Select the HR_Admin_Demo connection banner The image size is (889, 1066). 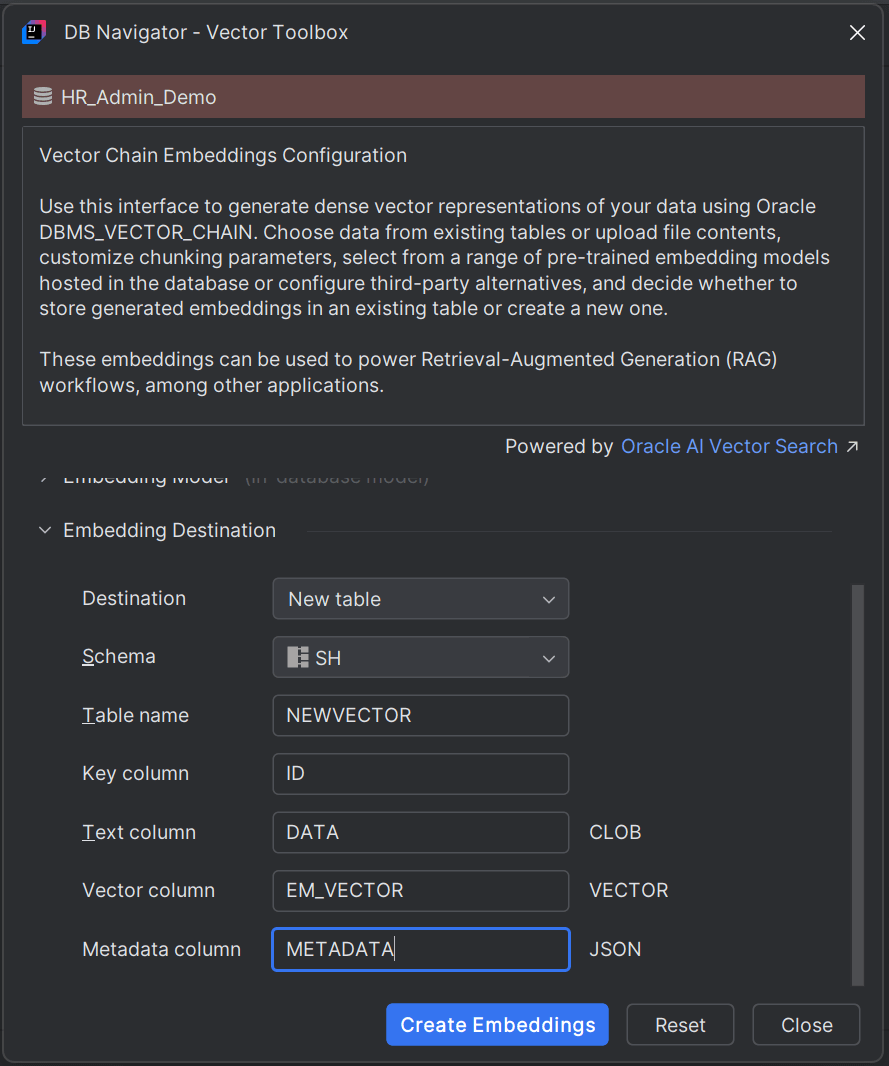click(x=443, y=96)
